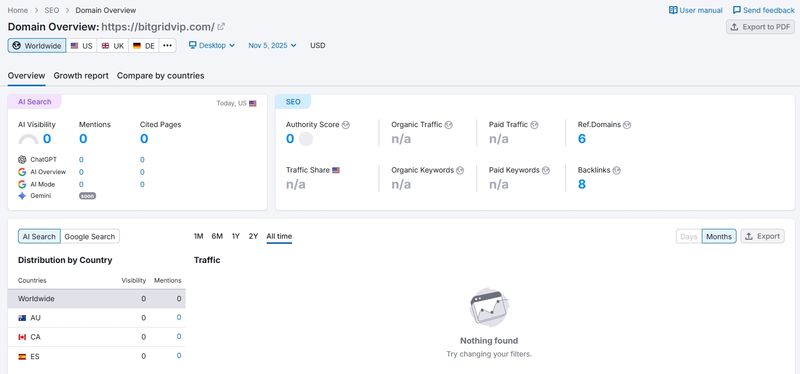
Task: Select the 6M time range
Action: tap(217, 236)
